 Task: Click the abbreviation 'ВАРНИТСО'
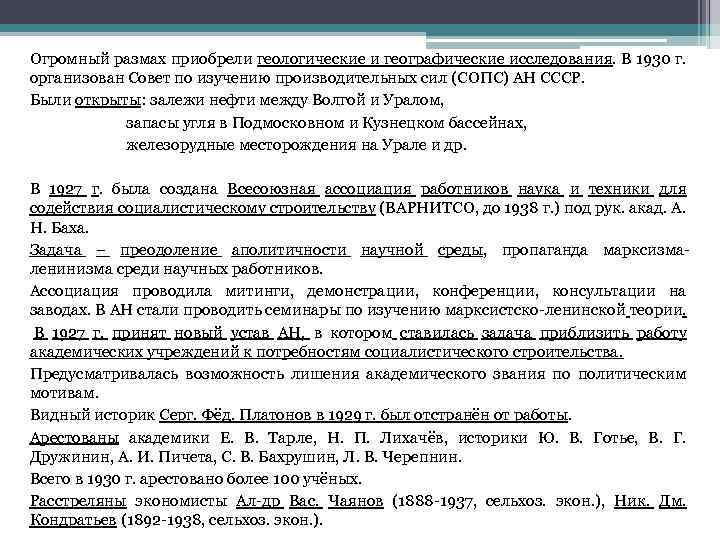coord(429,208)
